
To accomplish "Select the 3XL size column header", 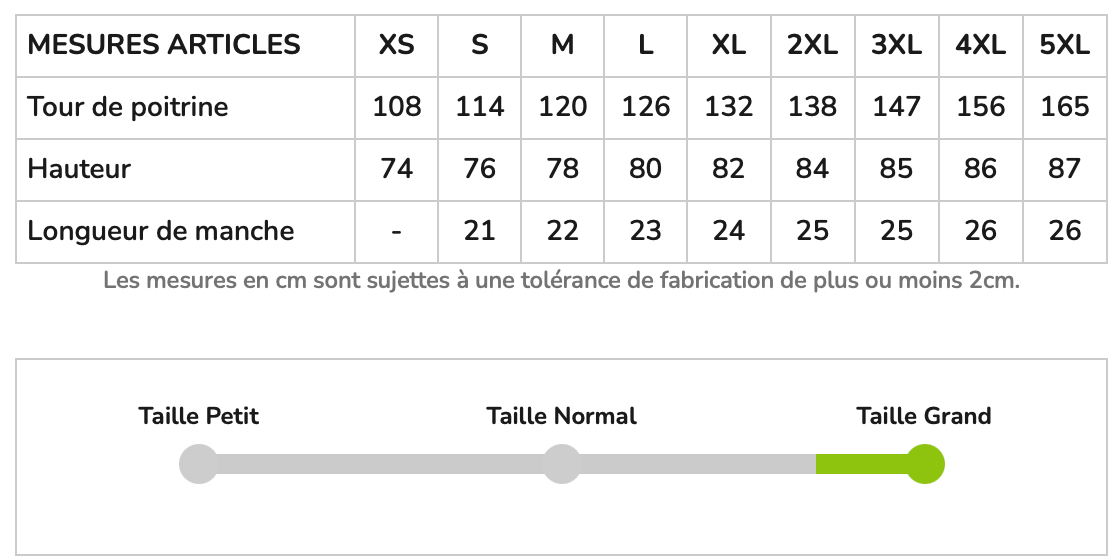I will 896,45.
